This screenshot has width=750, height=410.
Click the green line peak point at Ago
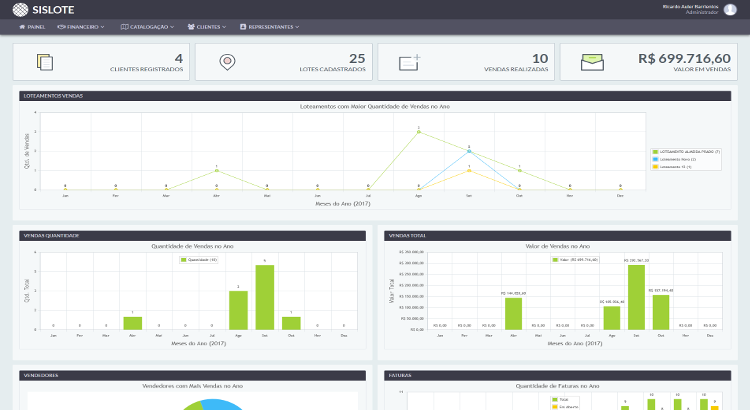click(x=419, y=132)
